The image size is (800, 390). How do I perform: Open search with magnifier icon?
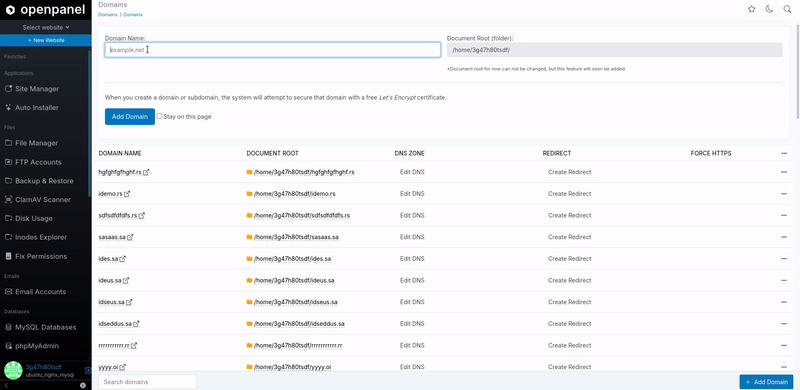(x=787, y=9)
